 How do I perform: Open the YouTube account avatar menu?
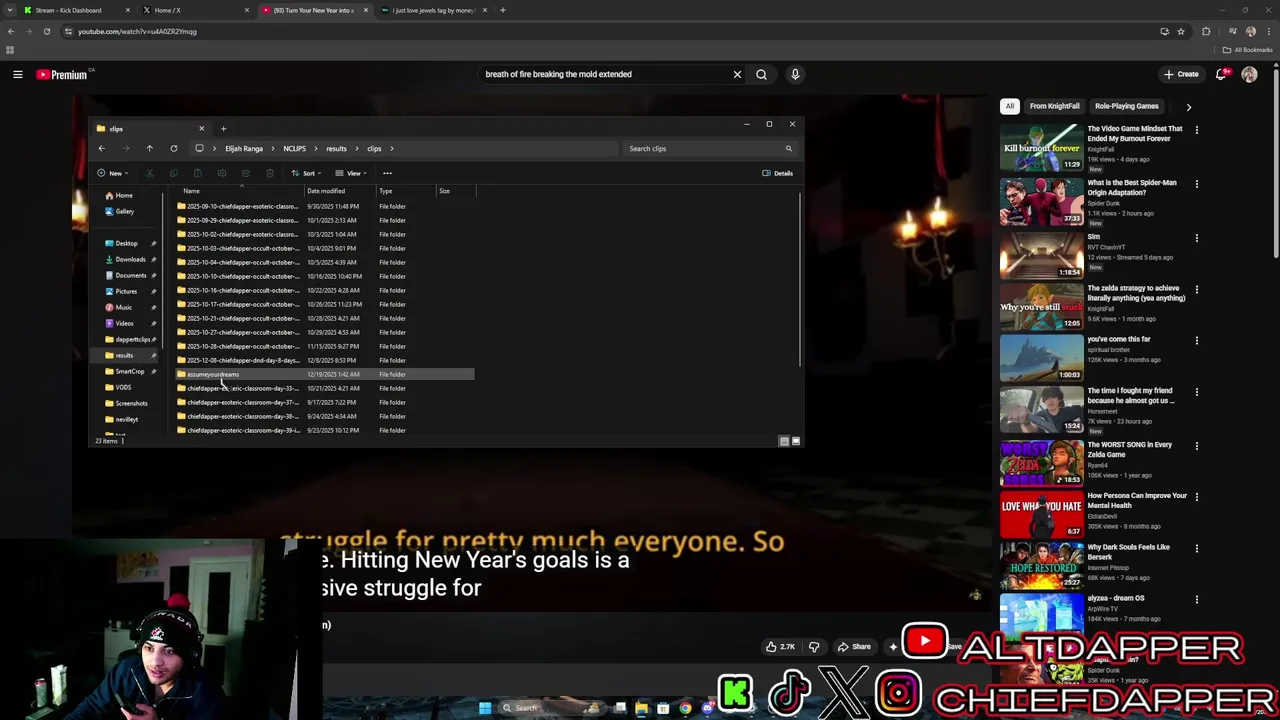coord(1249,74)
